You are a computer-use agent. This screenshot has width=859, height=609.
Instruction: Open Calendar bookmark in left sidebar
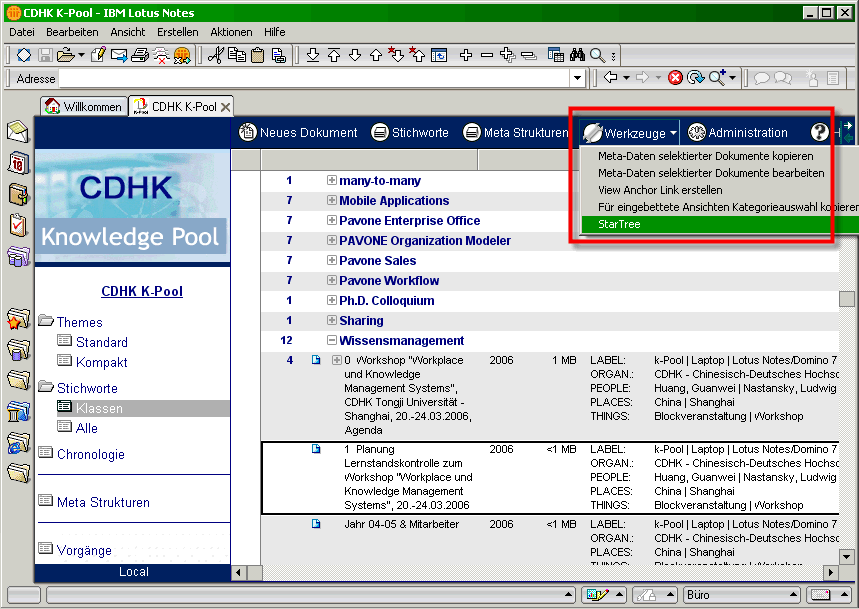coord(18,163)
